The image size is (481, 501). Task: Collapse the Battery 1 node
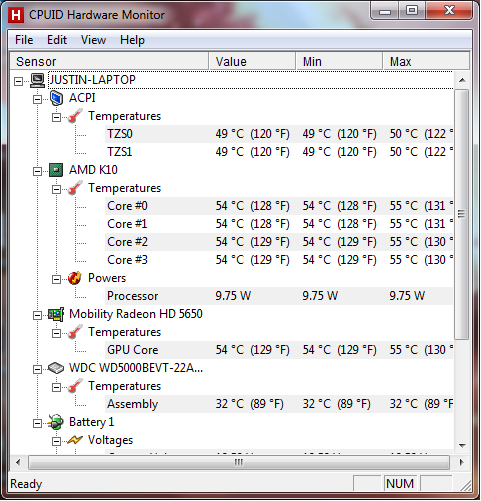pyautogui.click(x=37, y=423)
